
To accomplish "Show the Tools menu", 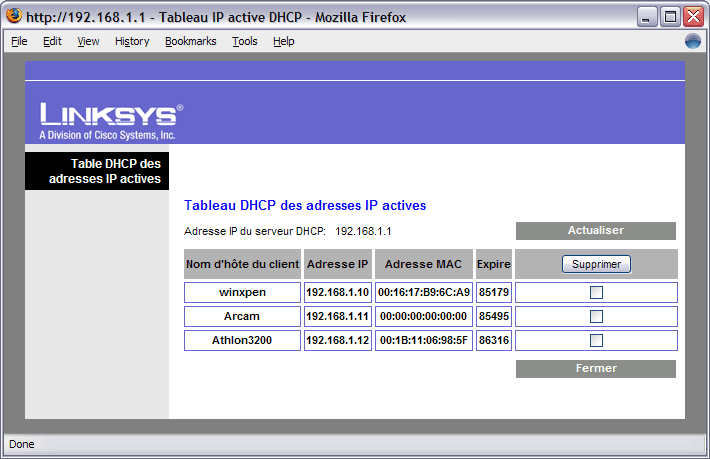I will click(x=244, y=41).
